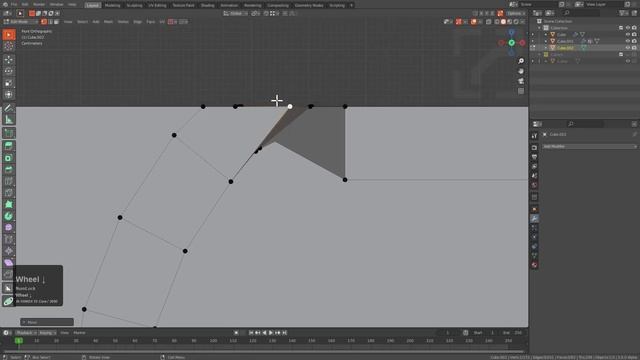Collapse the Collection tree expander
The width and height of the screenshot is (640, 360).
pyautogui.click(x=540, y=28)
